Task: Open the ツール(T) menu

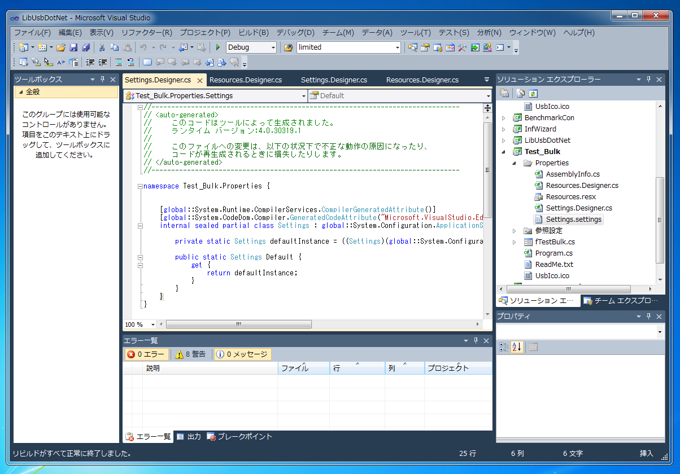Action: (x=415, y=33)
